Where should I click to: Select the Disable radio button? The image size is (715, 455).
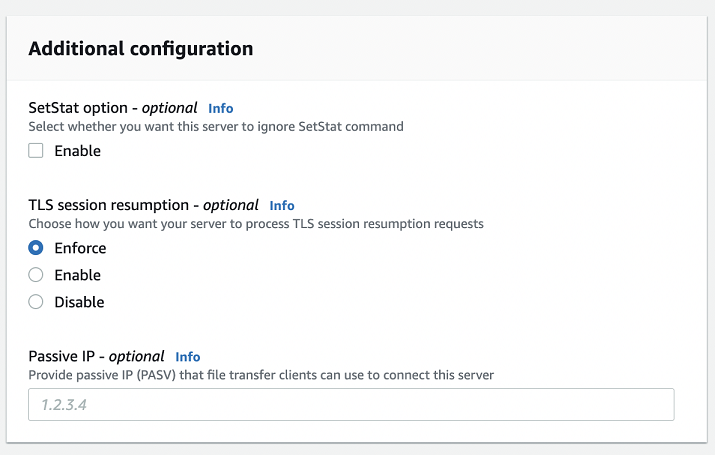(x=36, y=302)
